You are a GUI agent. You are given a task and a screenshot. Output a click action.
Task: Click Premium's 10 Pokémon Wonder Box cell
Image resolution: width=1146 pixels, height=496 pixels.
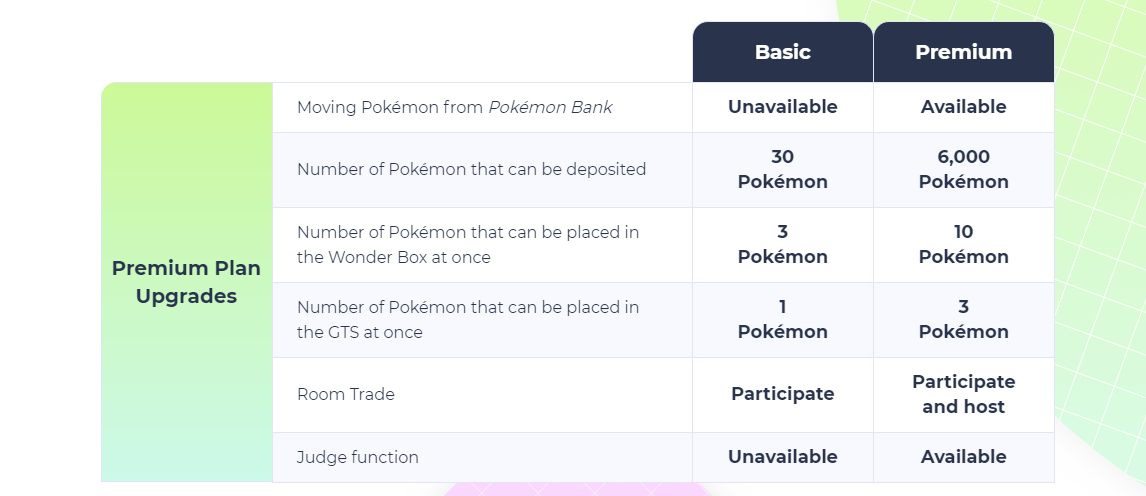[x=964, y=245]
